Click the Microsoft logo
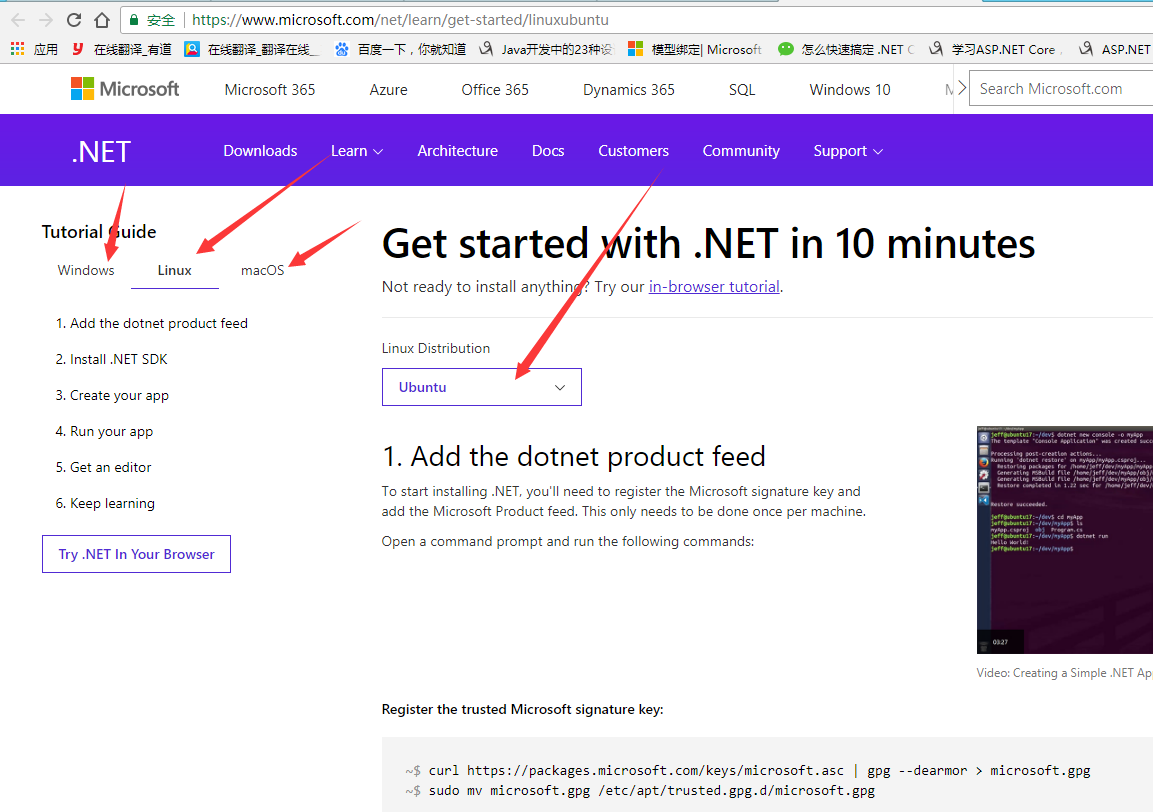1153x812 pixels. tap(125, 89)
